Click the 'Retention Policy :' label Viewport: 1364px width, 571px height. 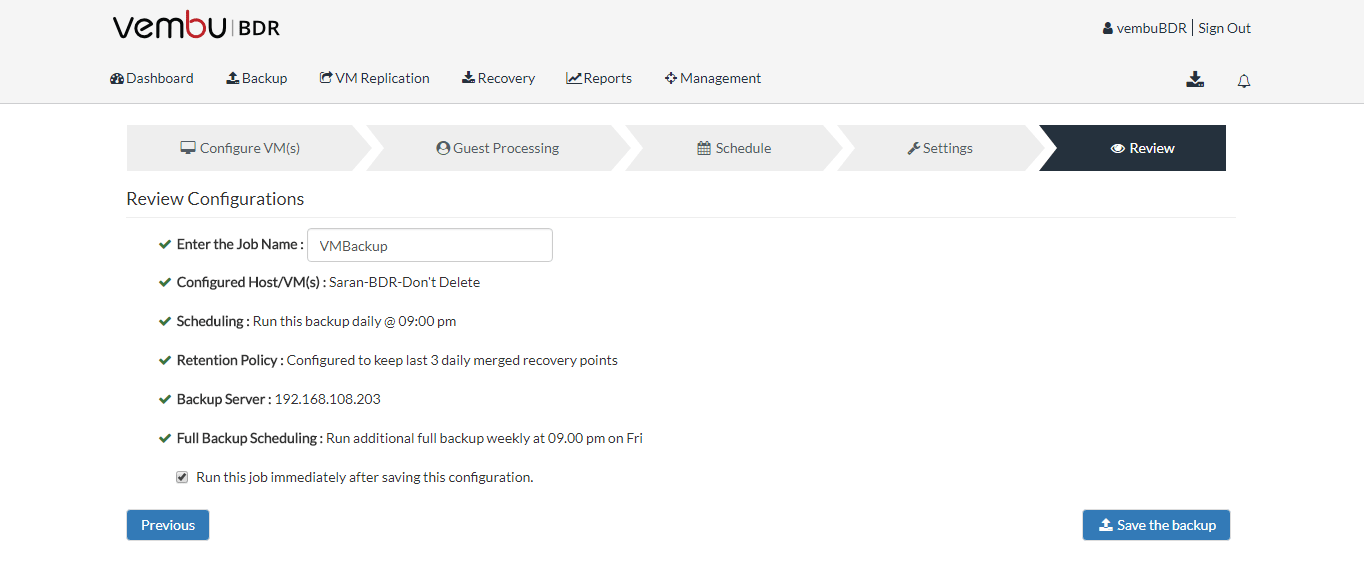[x=230, y=360]
